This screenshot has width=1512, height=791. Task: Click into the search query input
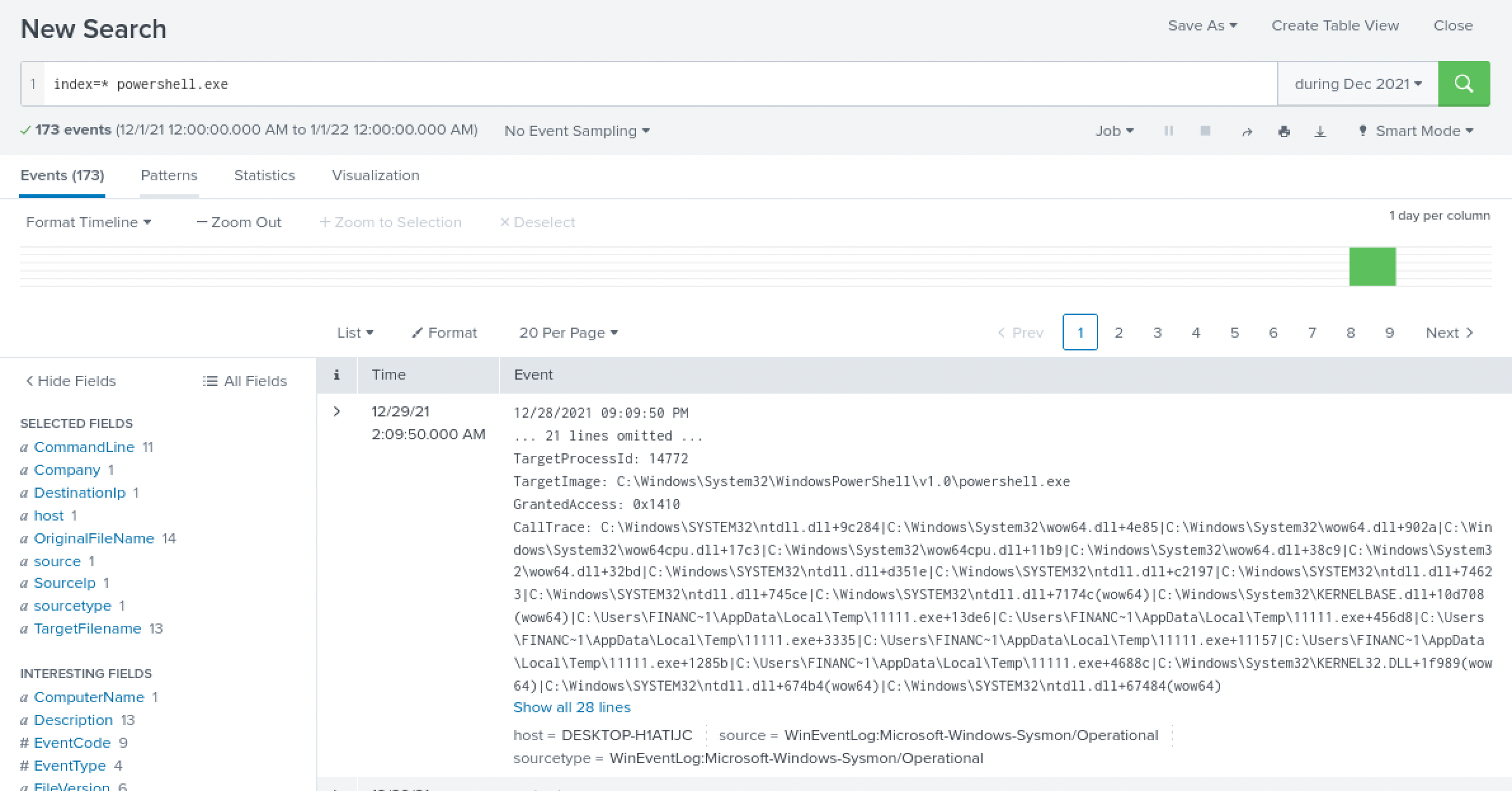point(660,84)
